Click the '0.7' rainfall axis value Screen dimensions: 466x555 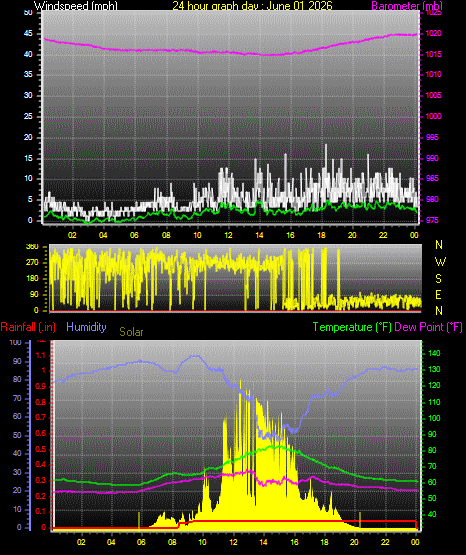[41, 417]
